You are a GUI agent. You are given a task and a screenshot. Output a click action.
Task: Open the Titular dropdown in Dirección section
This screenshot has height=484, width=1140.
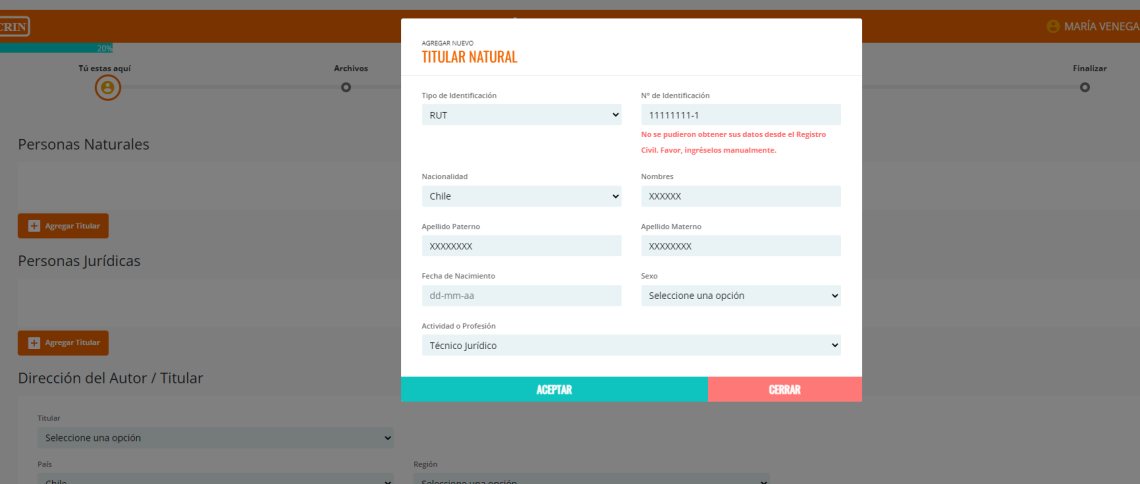215,438
